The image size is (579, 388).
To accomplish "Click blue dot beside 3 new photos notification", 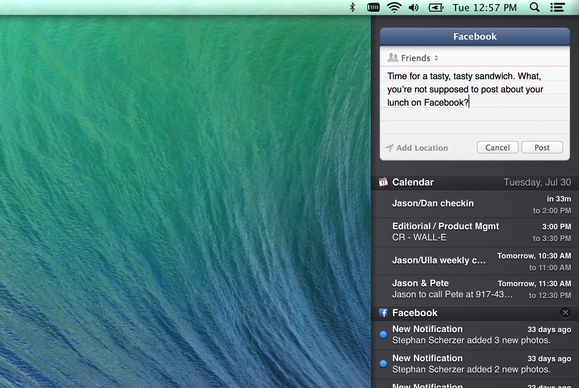I will 383,334.
